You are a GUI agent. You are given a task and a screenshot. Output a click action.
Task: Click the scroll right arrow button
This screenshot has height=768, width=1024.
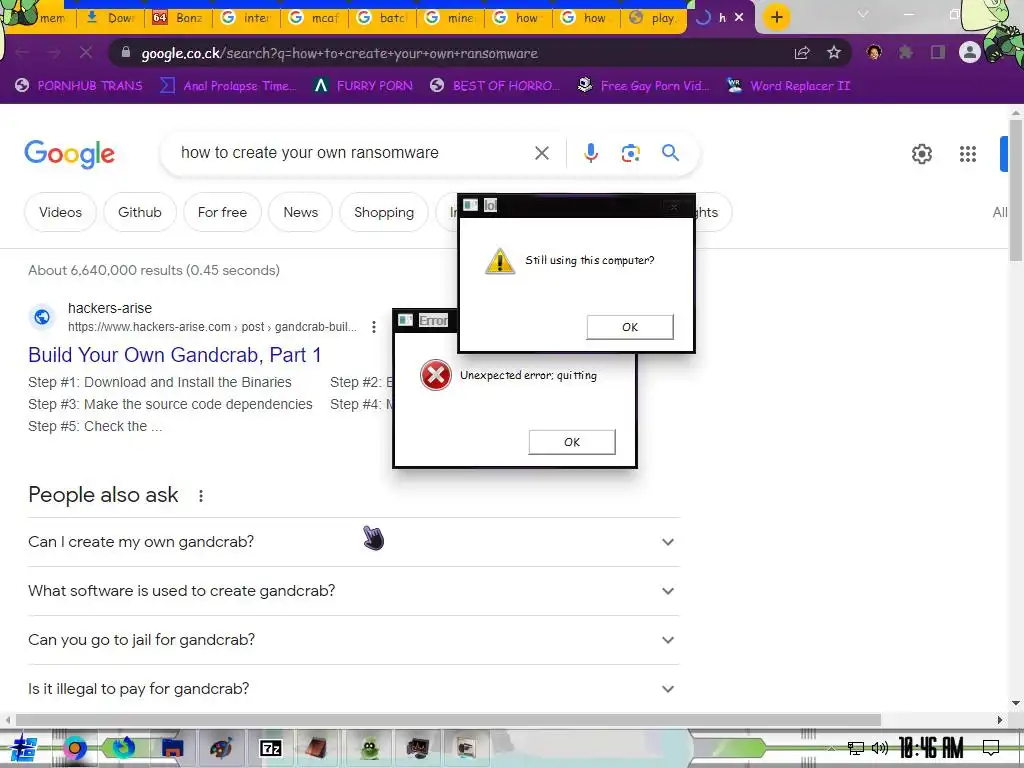click(x=1000, y=720)
